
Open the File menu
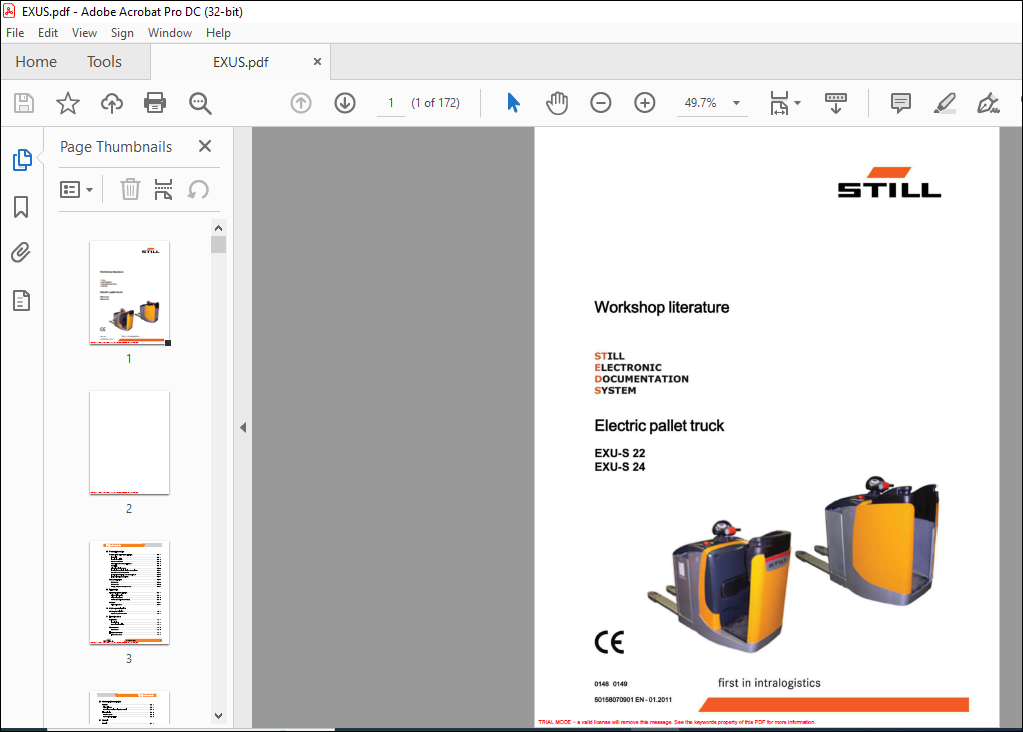tap(15, 33)
